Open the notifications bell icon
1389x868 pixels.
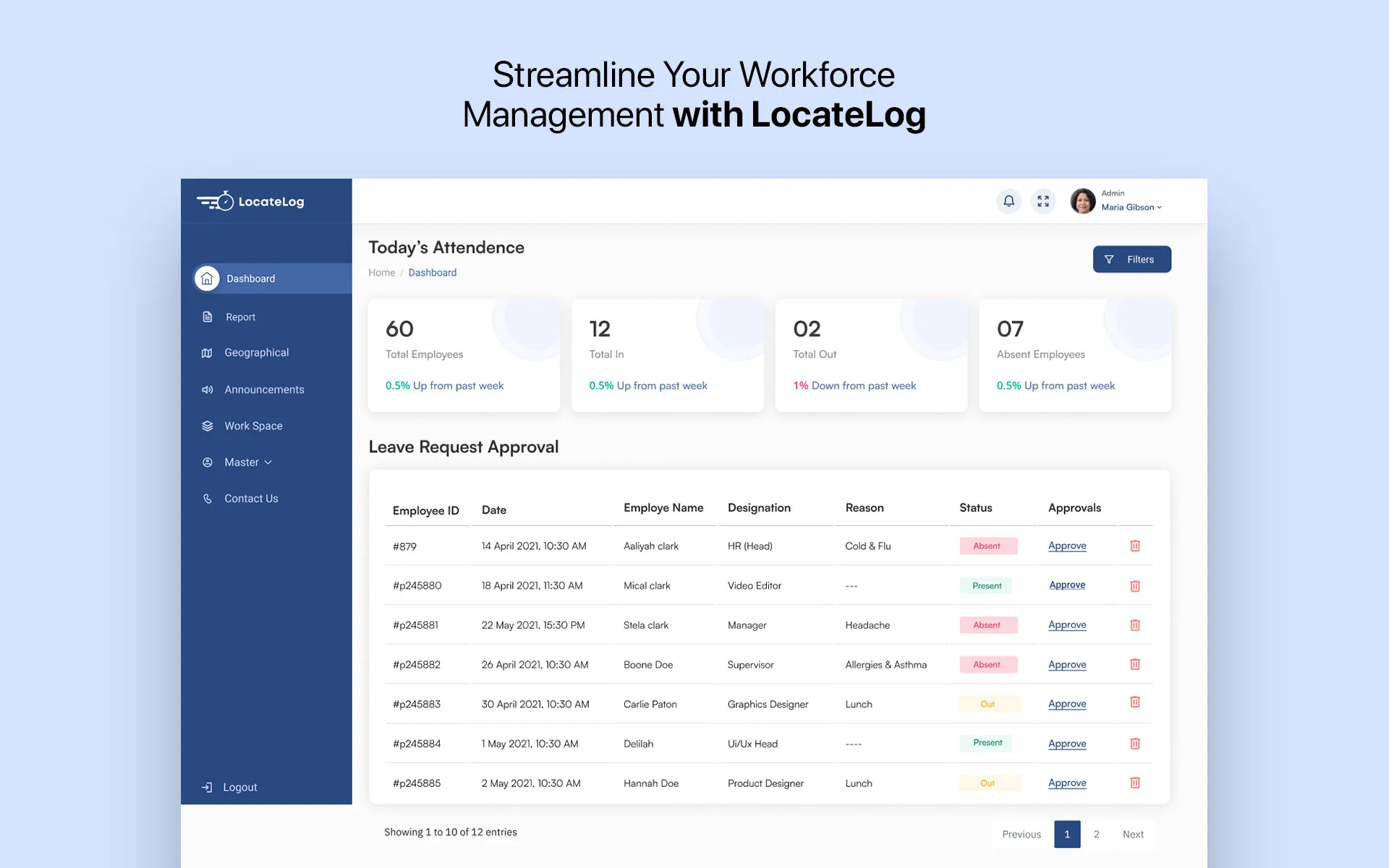click(1008, 201)
